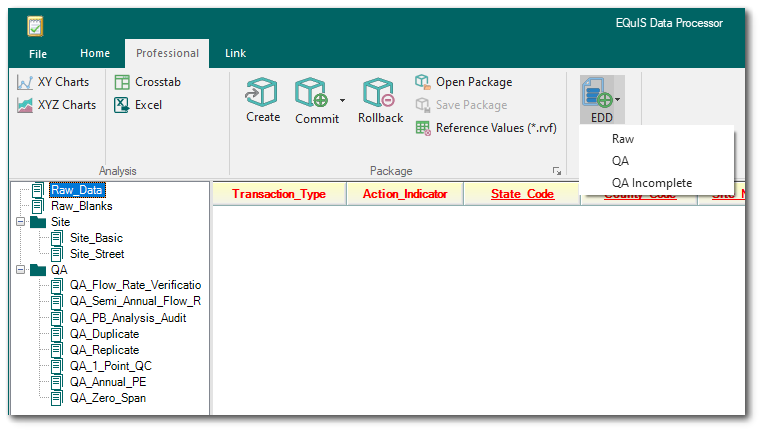
Task: Select QA_Duplicate section in tree
Action: (x=104, y=334)
